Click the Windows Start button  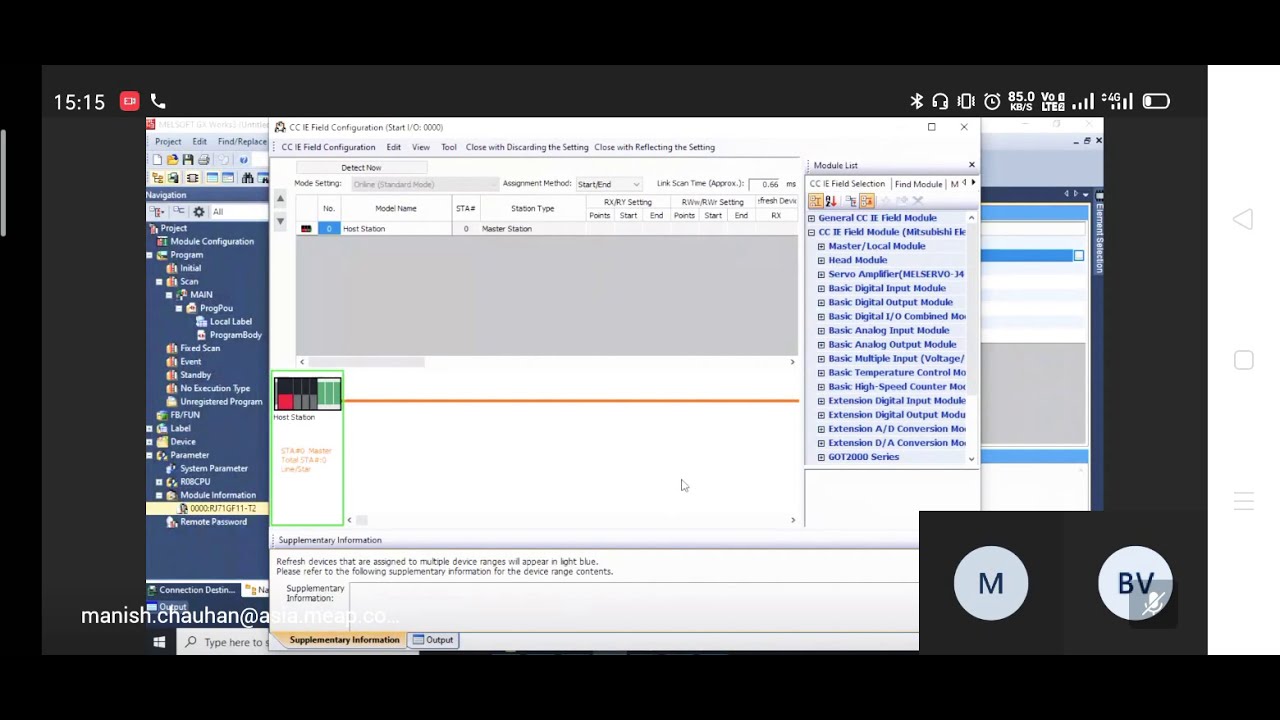[x=159, y=642]
